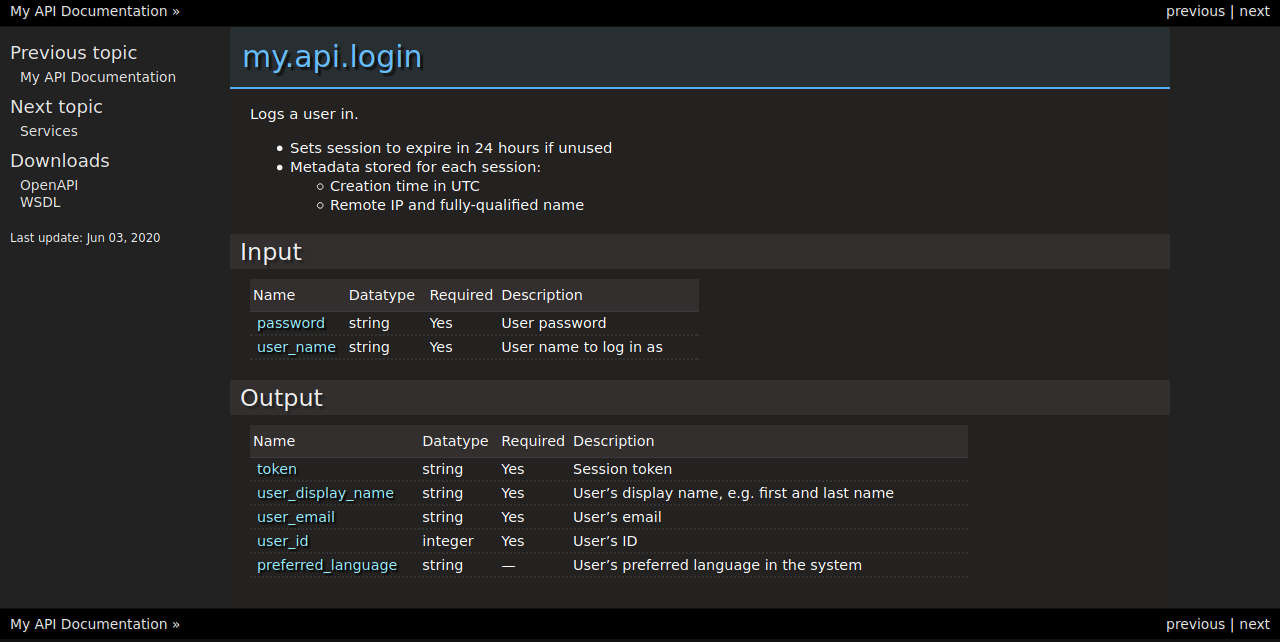Open the user_name input parameter link
The image size is (1280, 642).
296,347
